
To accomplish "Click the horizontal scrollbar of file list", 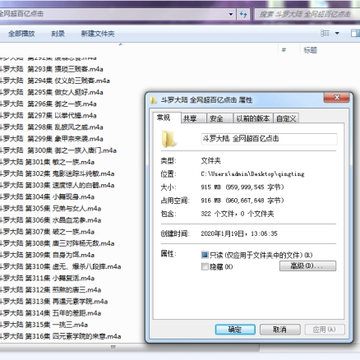I will point(130,347).
